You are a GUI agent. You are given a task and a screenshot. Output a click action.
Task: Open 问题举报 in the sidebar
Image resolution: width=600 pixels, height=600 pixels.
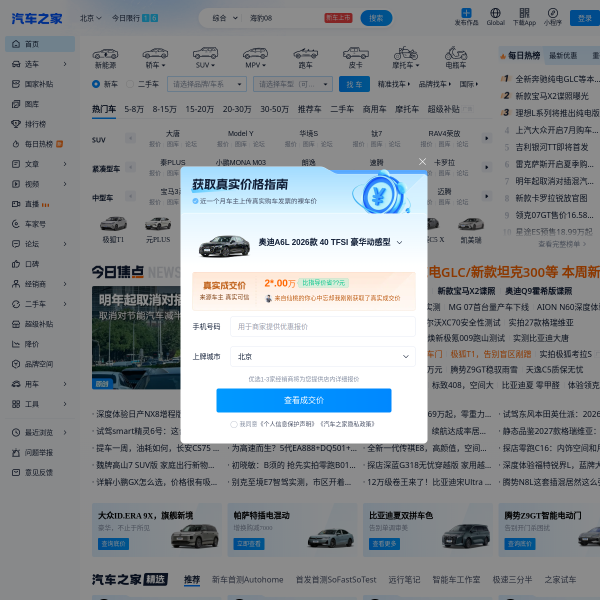tap(40, 453)
